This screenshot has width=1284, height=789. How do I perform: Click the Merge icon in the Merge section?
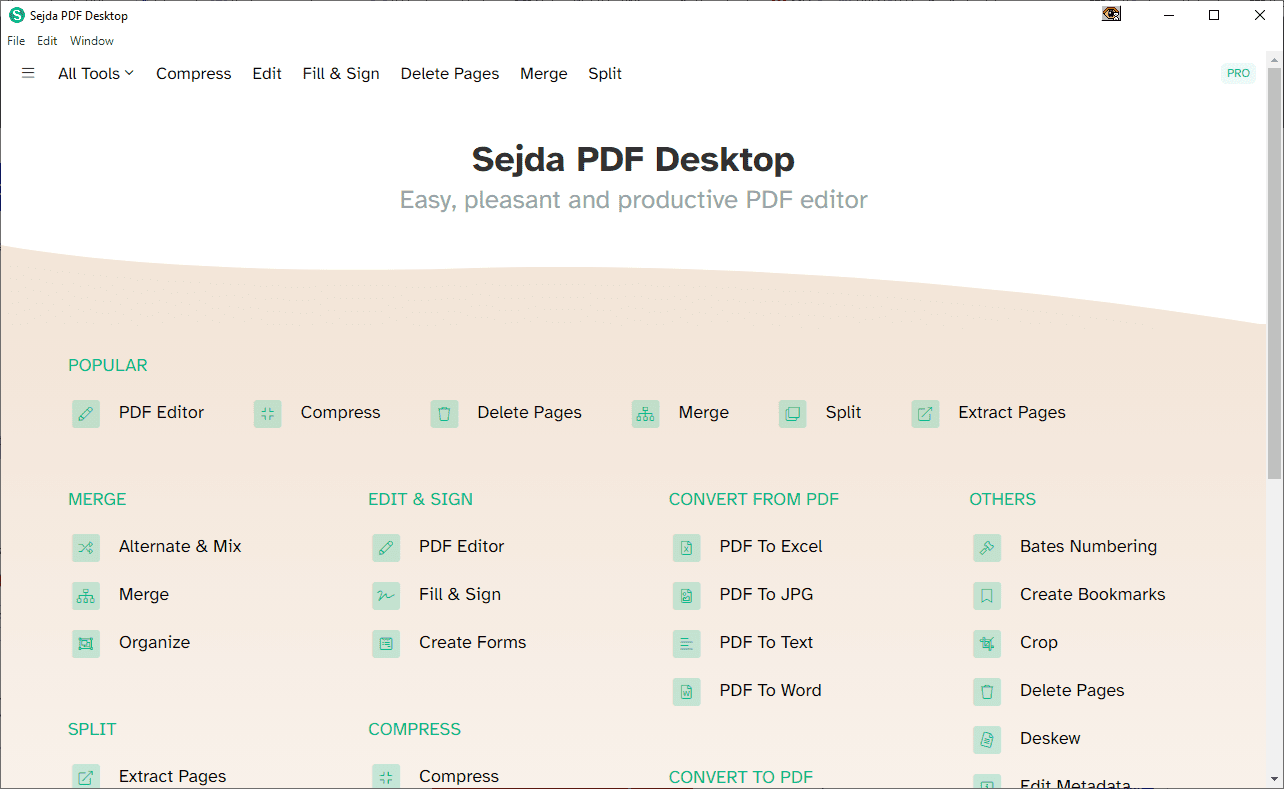pyautogui.click(x=86, y=595)
